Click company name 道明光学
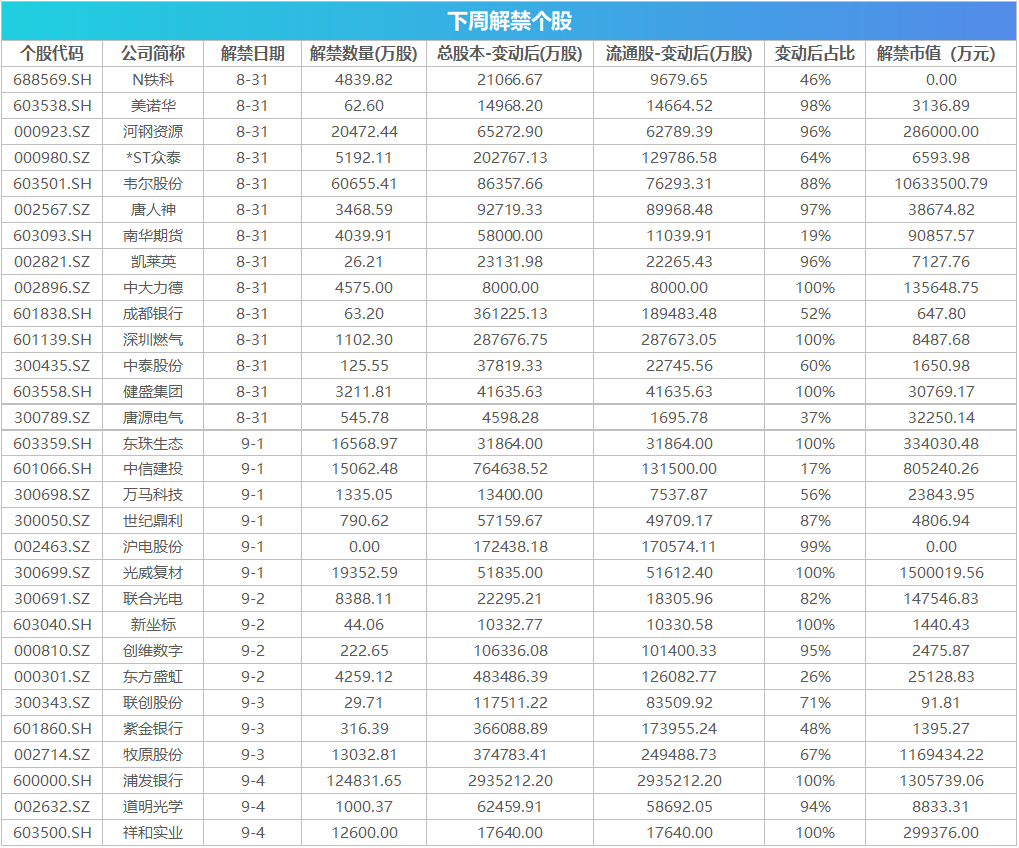The width and height of the screenshot is (1019, 848). click(x=153, y=807)
